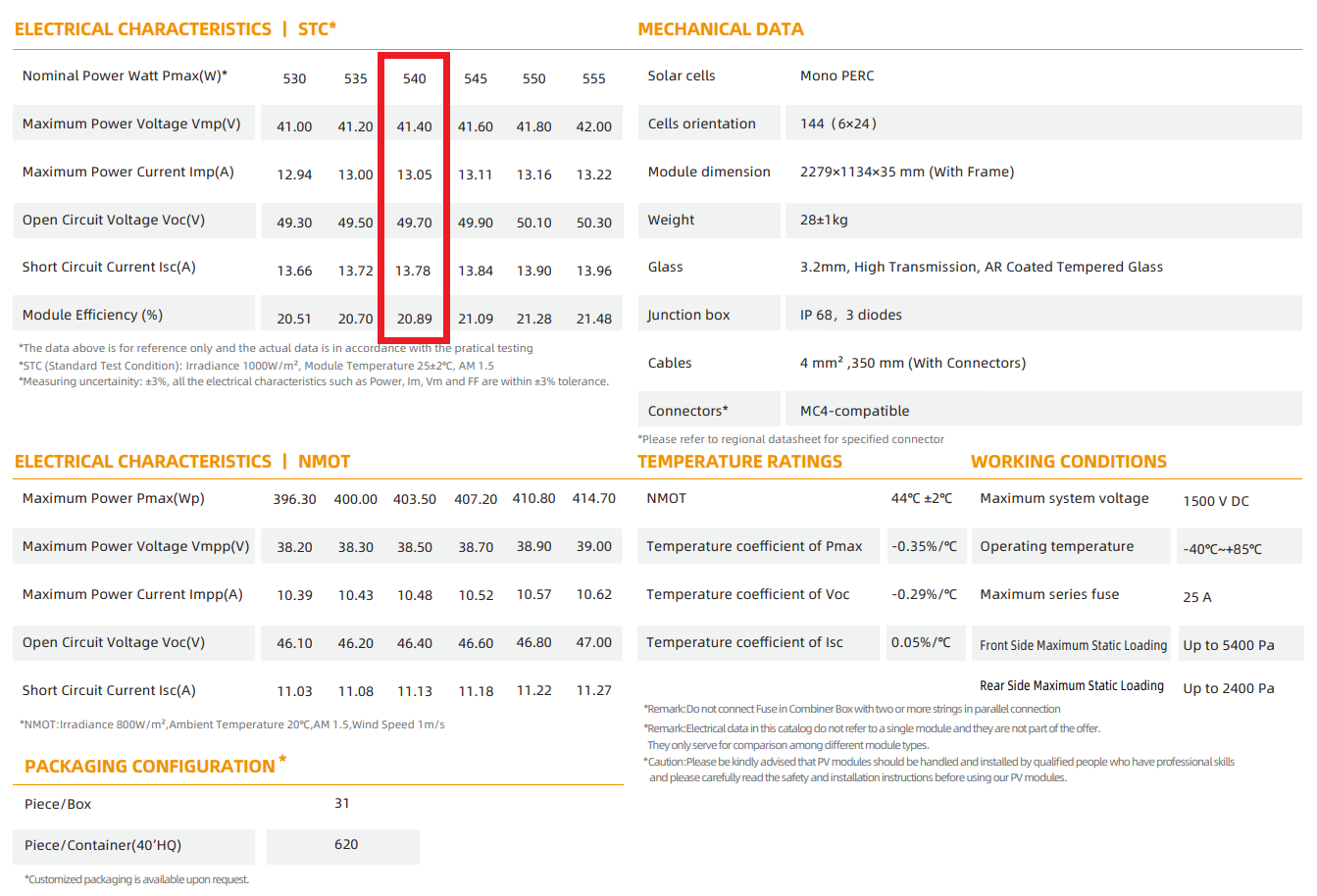1317x896 pixels.
Task: Click the Up to 2400 Pa rear loading value
Action: (1228, 688)
